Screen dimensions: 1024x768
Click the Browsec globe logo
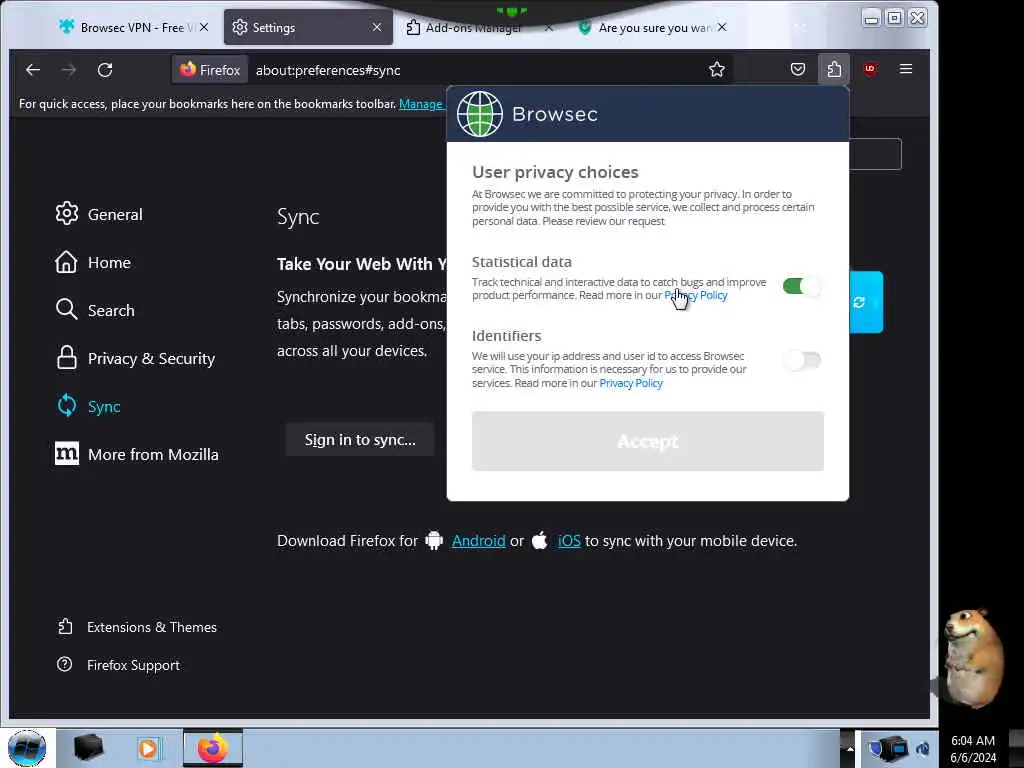coord(480,114)
